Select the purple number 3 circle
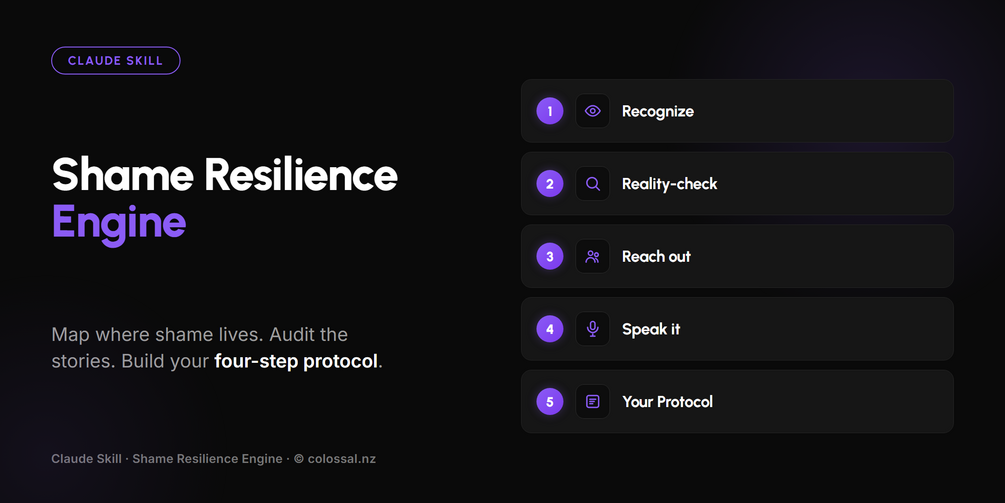 [x=550, y=256]
